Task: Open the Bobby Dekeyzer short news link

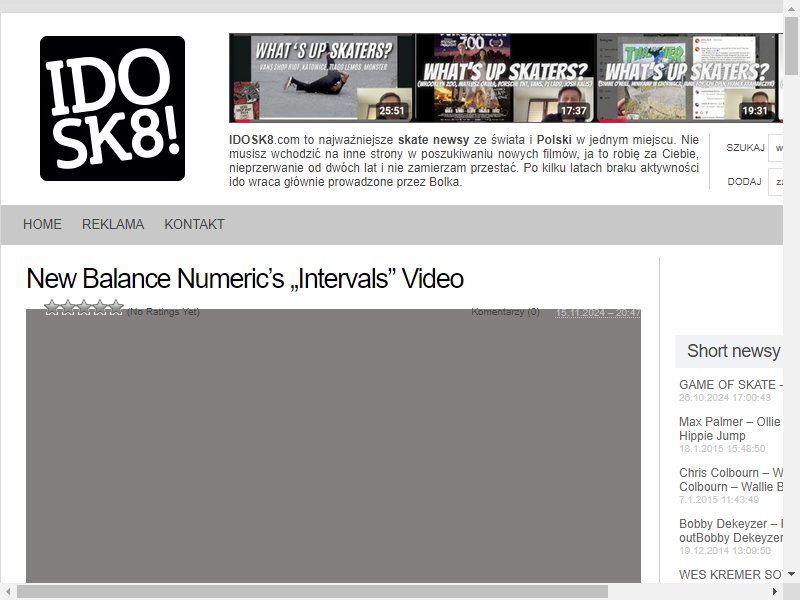Action: coord(731,531)
